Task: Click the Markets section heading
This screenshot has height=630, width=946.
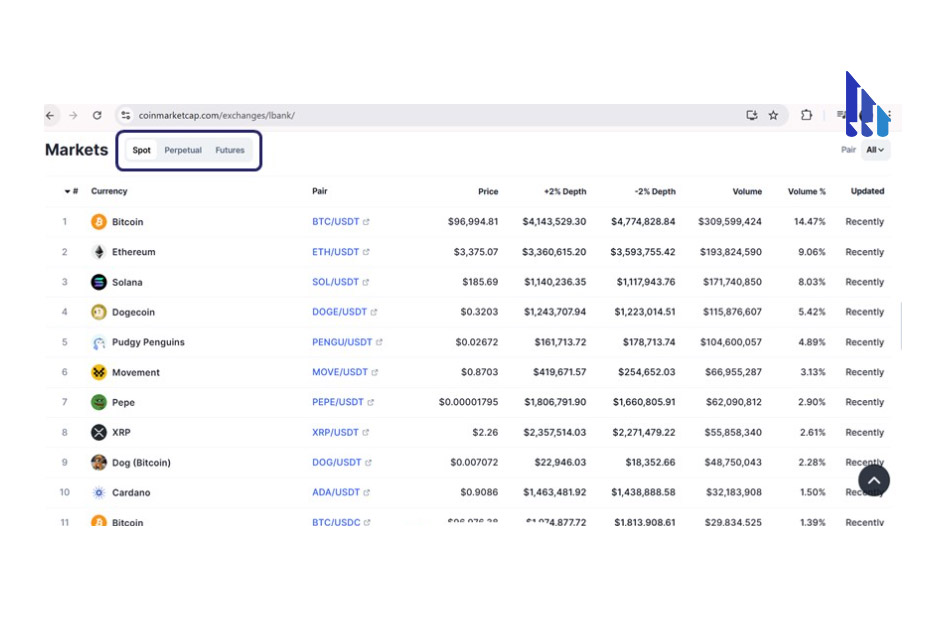Action: click(77, 150)
